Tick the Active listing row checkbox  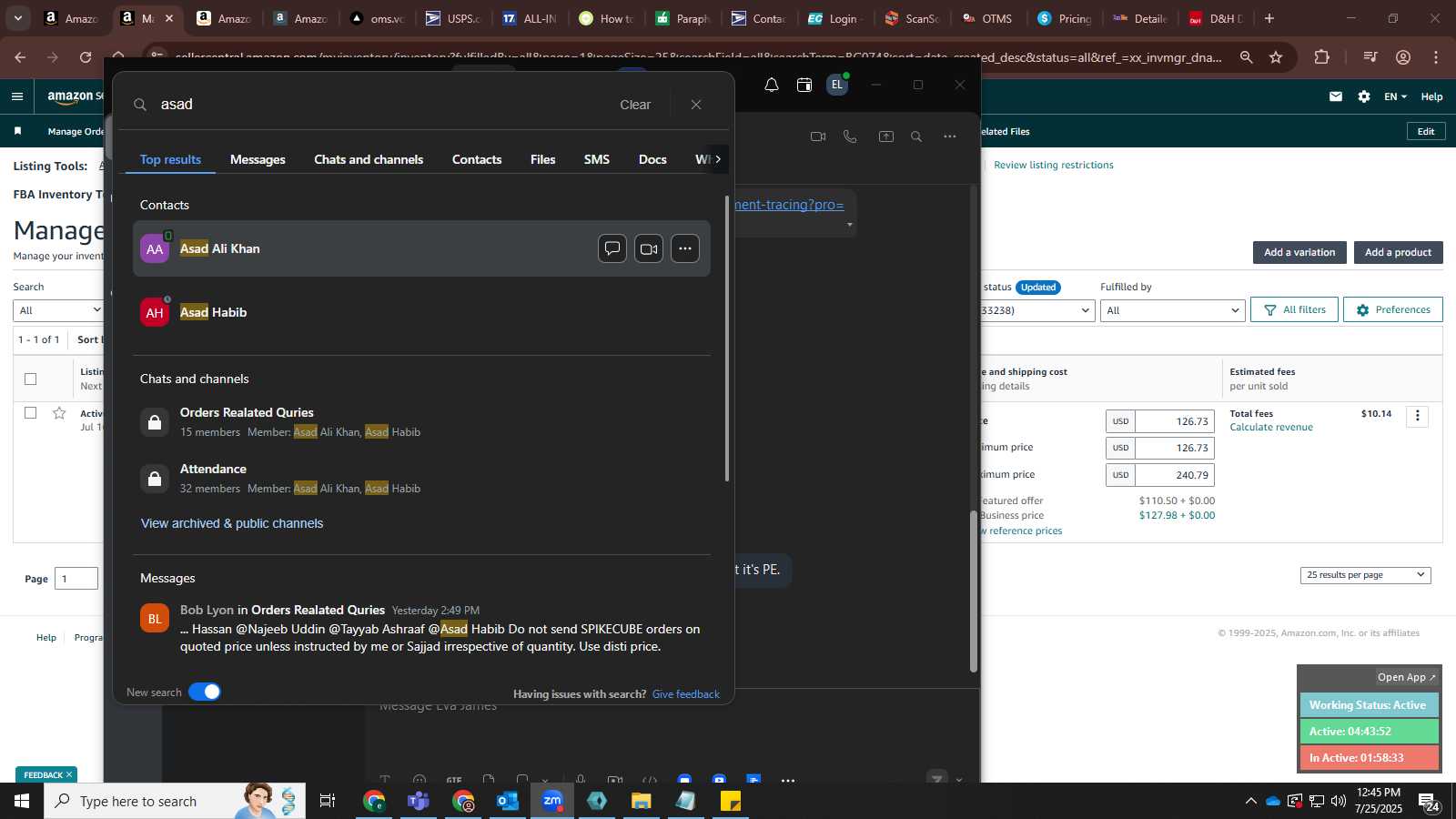click(31, 413)
